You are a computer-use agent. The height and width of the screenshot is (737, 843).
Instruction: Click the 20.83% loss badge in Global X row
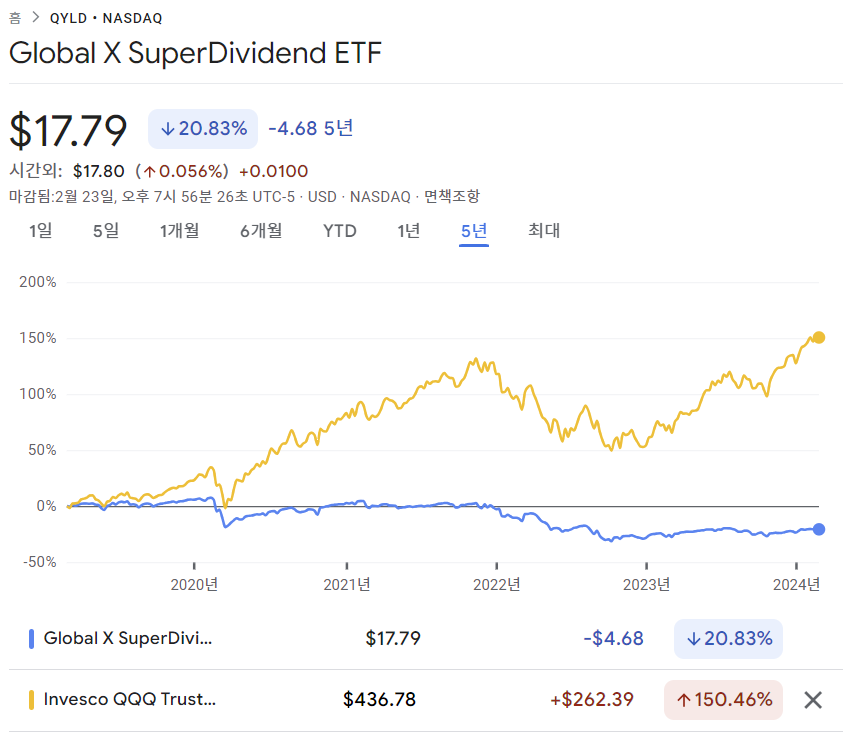pos(728,639)
